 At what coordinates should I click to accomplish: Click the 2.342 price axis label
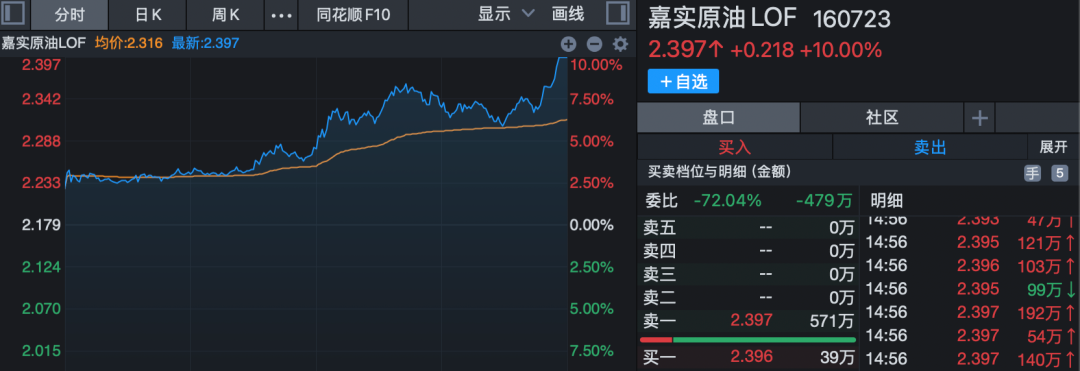[42, 99]
